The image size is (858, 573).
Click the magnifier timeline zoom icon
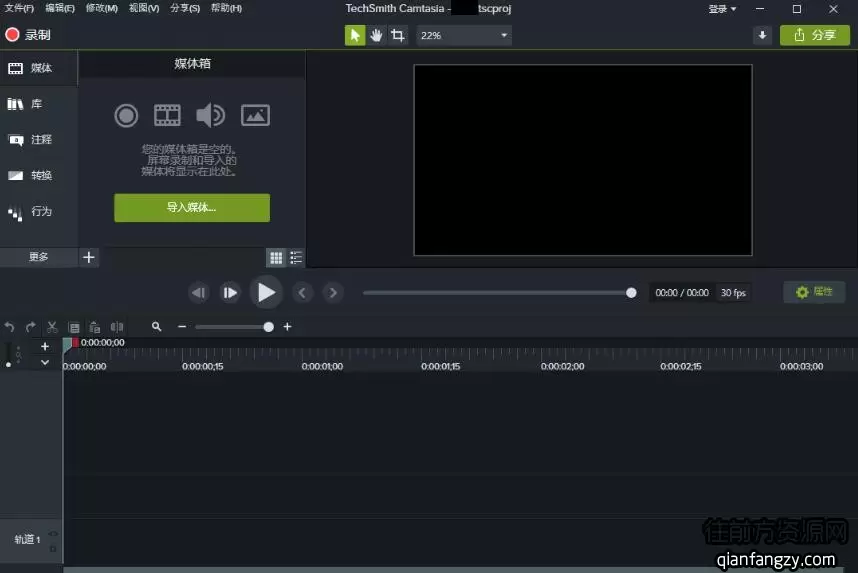(x=156, y=327)
